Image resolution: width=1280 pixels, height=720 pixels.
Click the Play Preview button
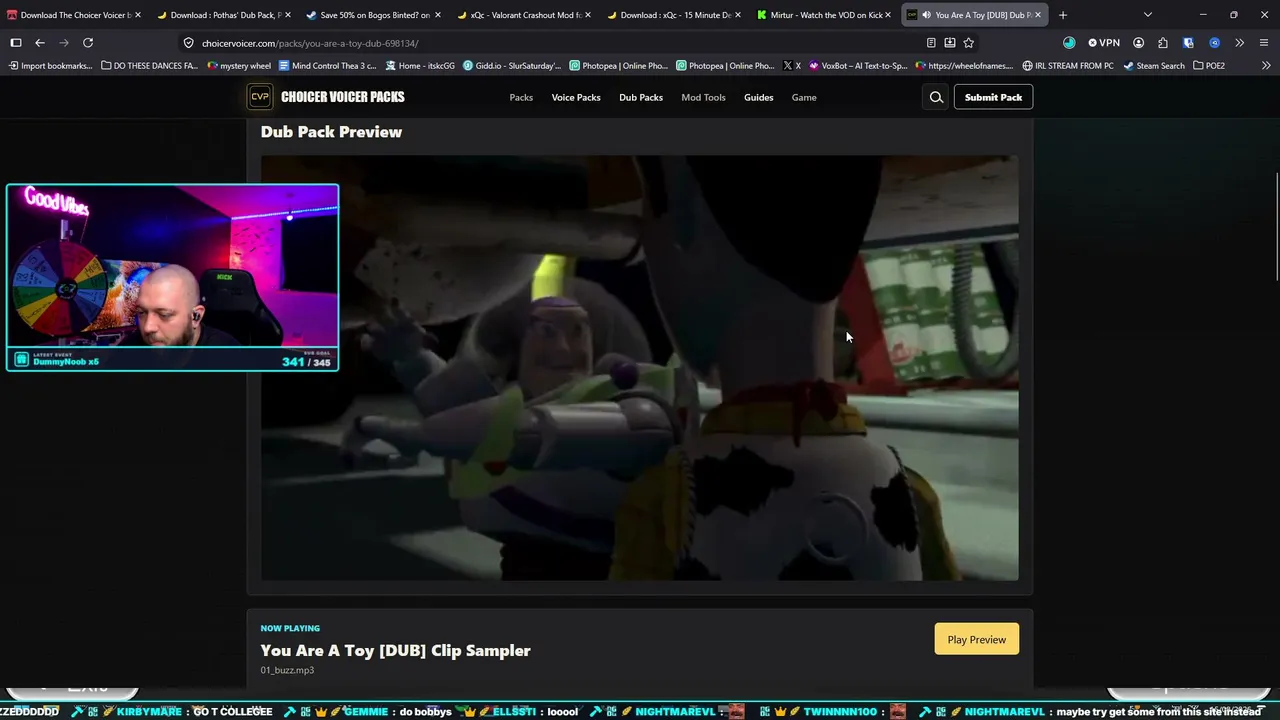tap(977, 640)
